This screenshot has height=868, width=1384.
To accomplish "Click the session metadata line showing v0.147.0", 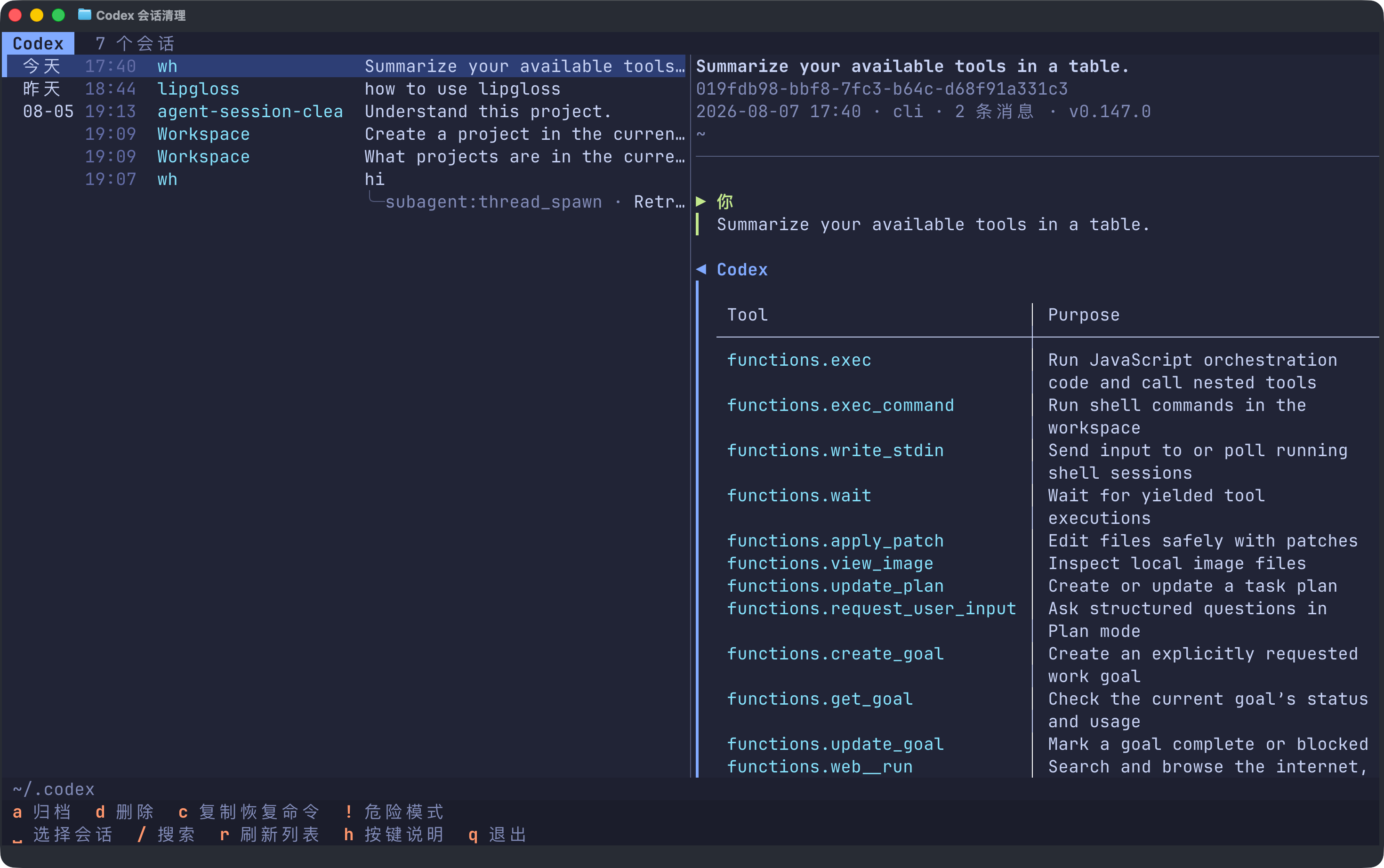I will 923,112.
